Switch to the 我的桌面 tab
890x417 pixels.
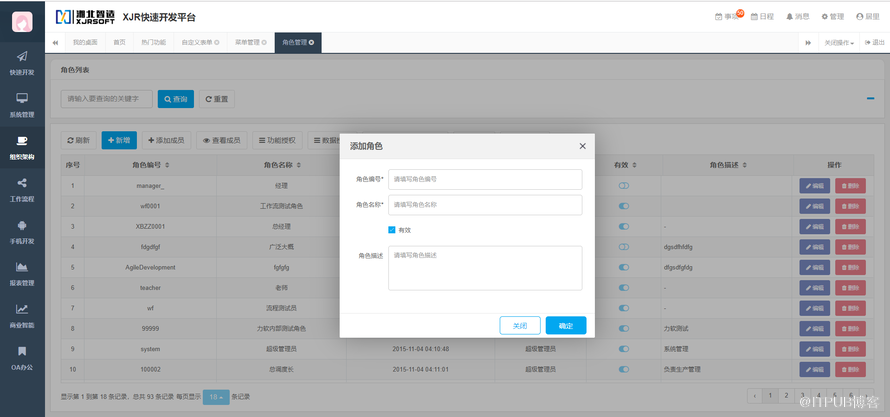click(86, 43)
